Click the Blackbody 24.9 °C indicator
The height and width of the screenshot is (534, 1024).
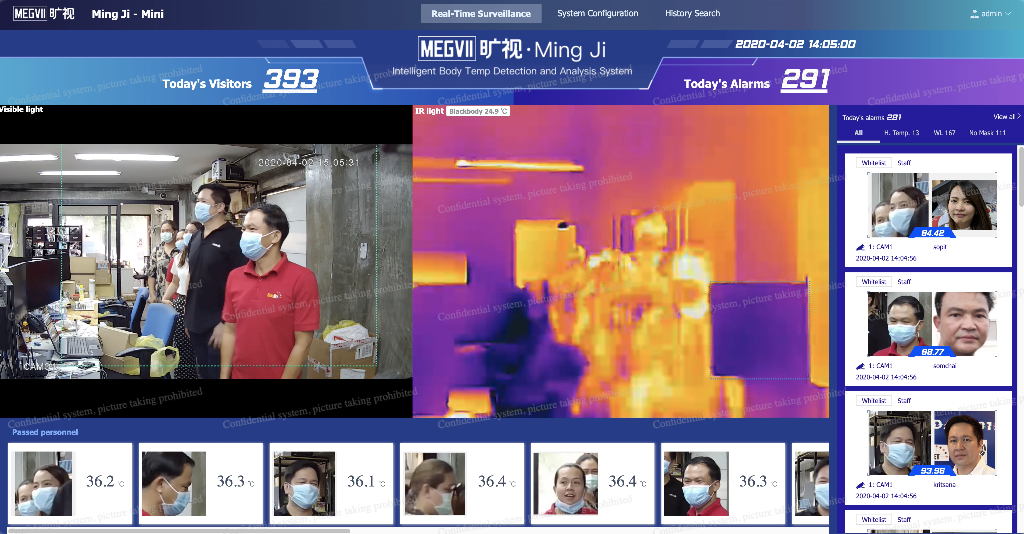pos(478,112)
